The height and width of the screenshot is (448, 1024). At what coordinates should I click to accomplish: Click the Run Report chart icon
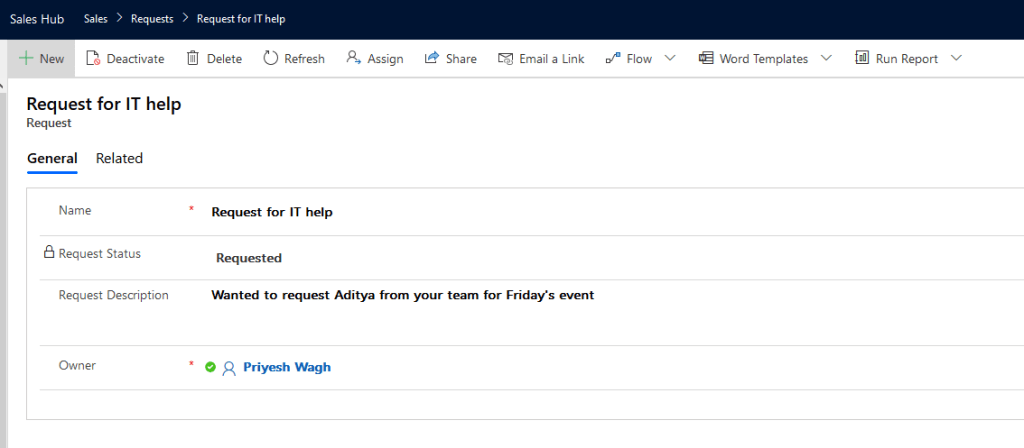pyautogui.click(x=862, y=58)
